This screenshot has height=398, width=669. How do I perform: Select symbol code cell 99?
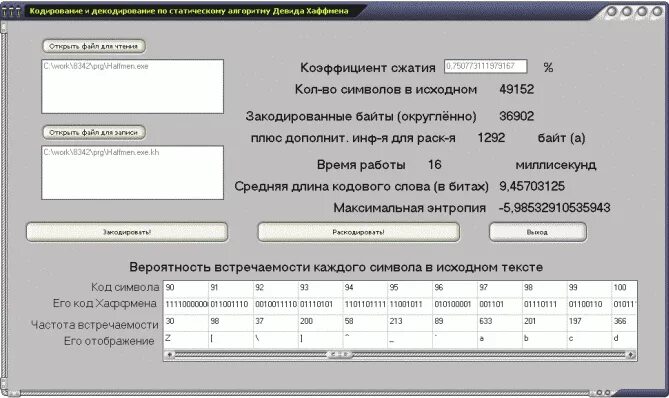coord(589,288)
